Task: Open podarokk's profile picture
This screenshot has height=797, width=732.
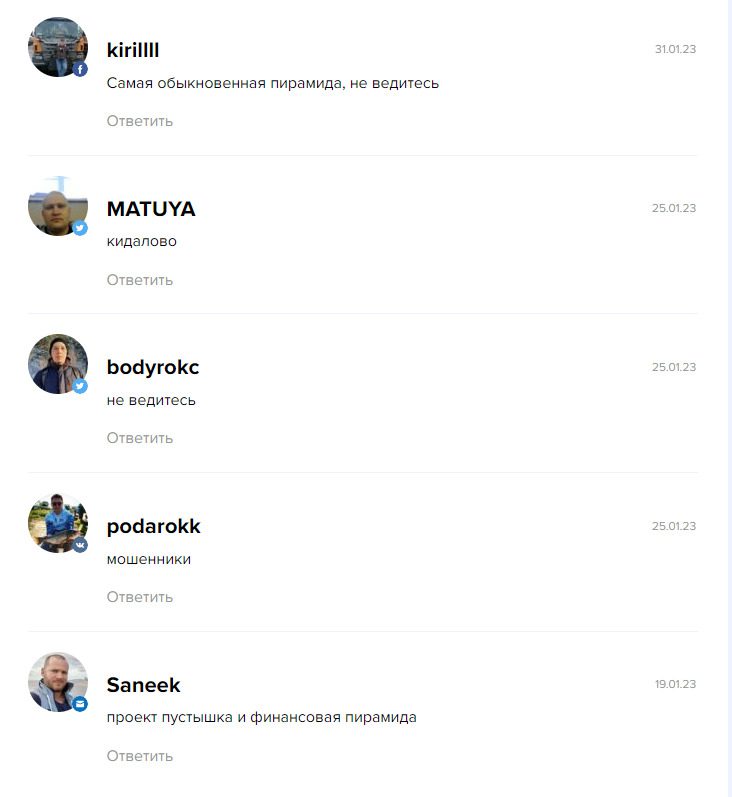Action: 58,523
